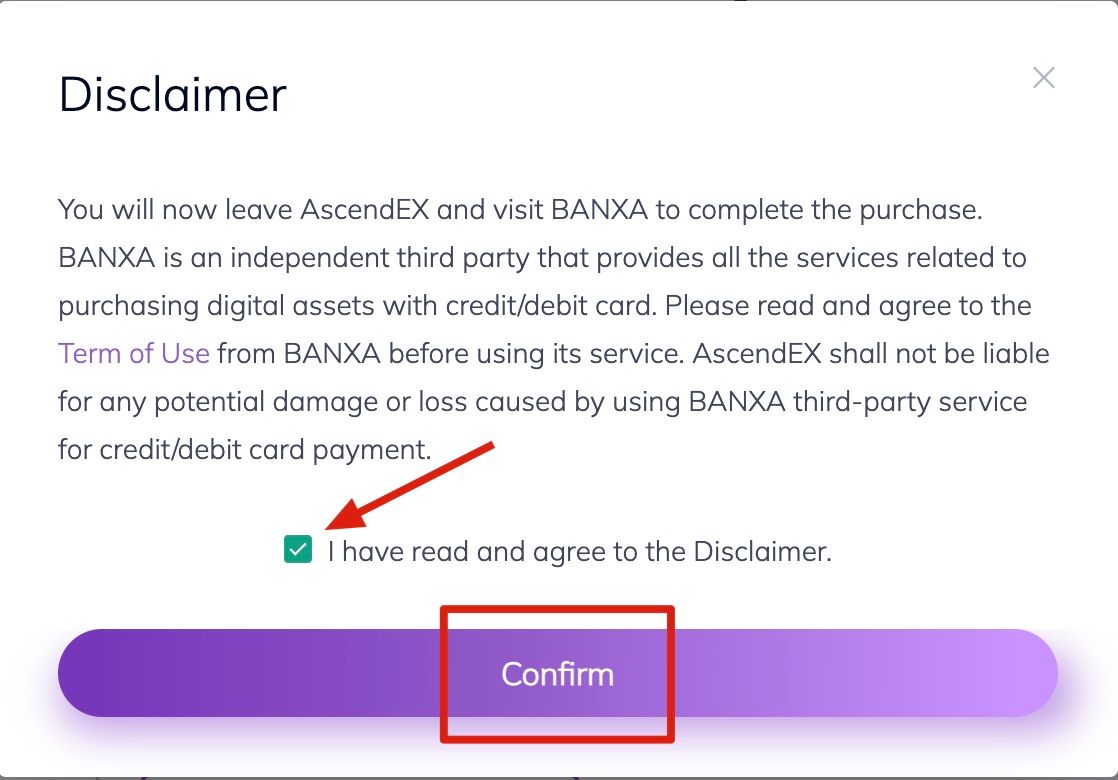Click the text "for credit/debit card payment."
1118x780 pixels.
point(245,450)
